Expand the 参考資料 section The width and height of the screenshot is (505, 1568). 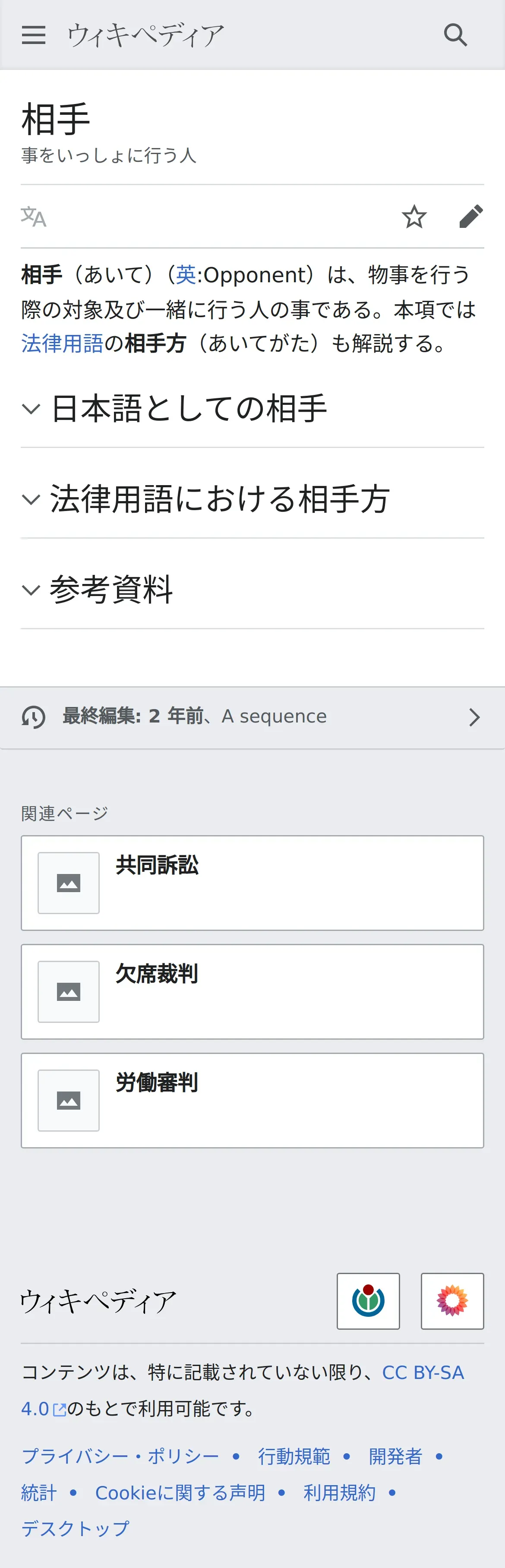tap(252, 590)
